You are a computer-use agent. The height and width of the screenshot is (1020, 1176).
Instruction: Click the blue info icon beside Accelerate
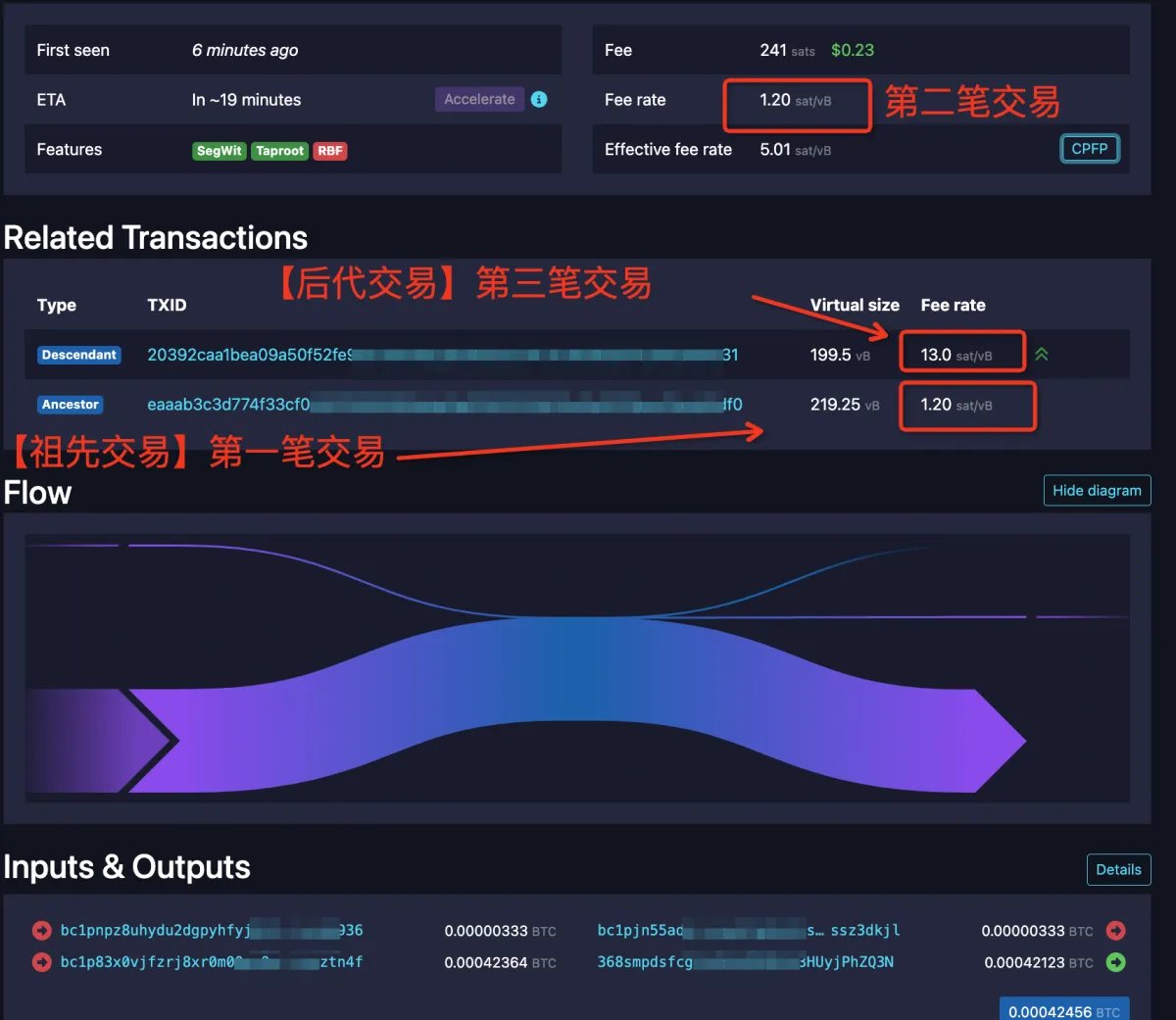tap(539, 99)
